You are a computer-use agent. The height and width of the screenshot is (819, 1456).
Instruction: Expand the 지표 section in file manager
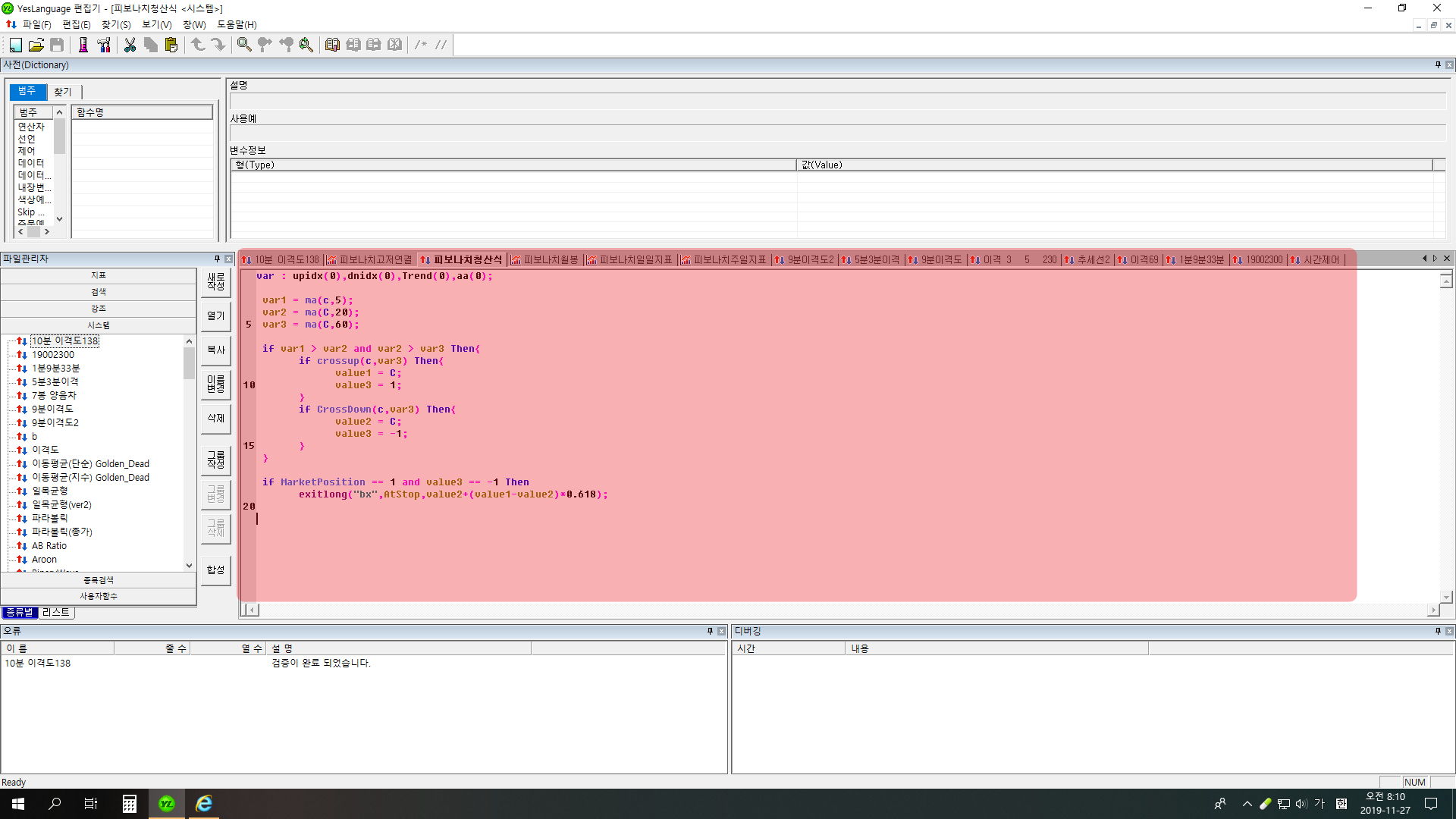[99, 275]
